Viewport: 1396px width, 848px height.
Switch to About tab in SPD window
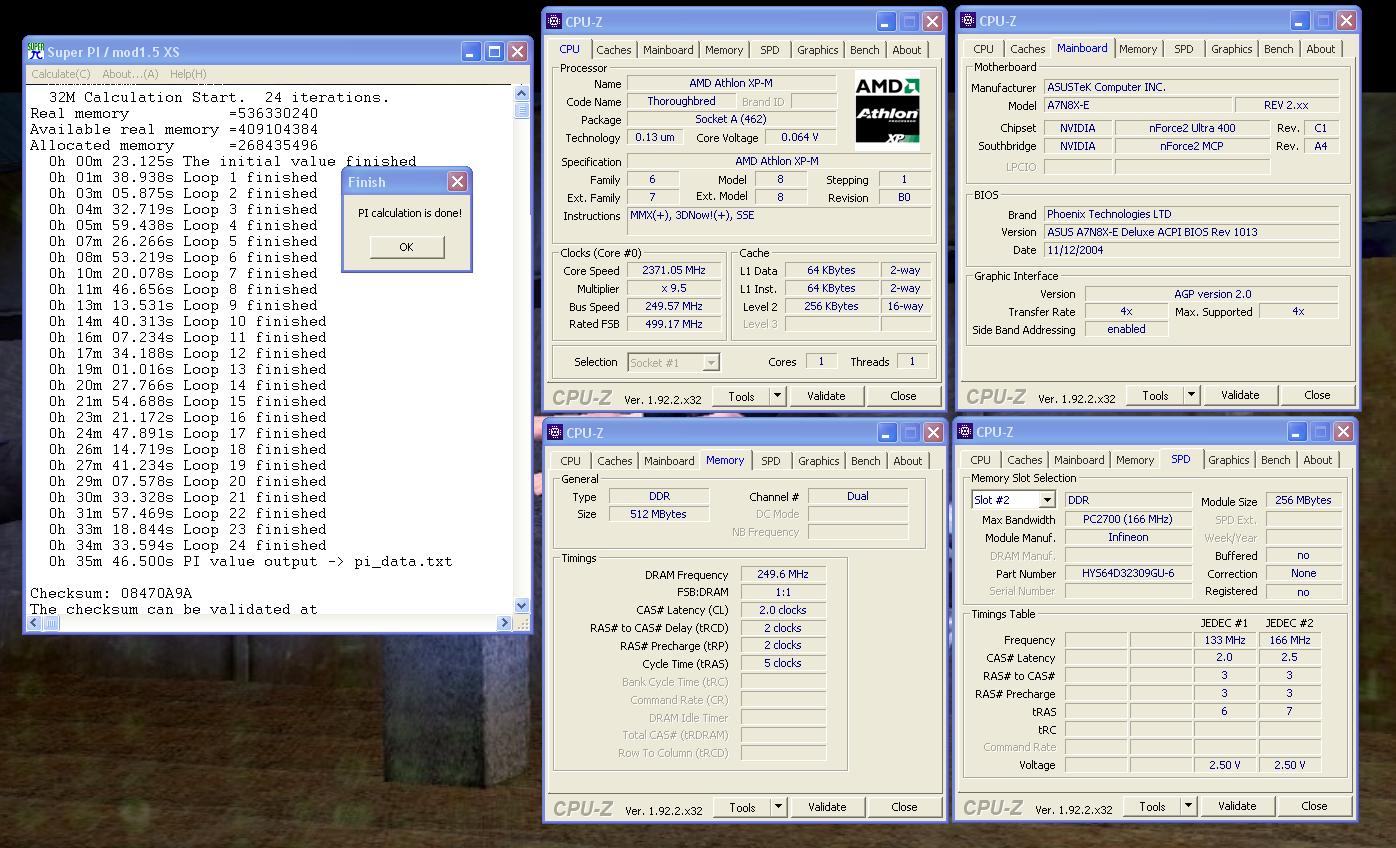[1318, 460]
